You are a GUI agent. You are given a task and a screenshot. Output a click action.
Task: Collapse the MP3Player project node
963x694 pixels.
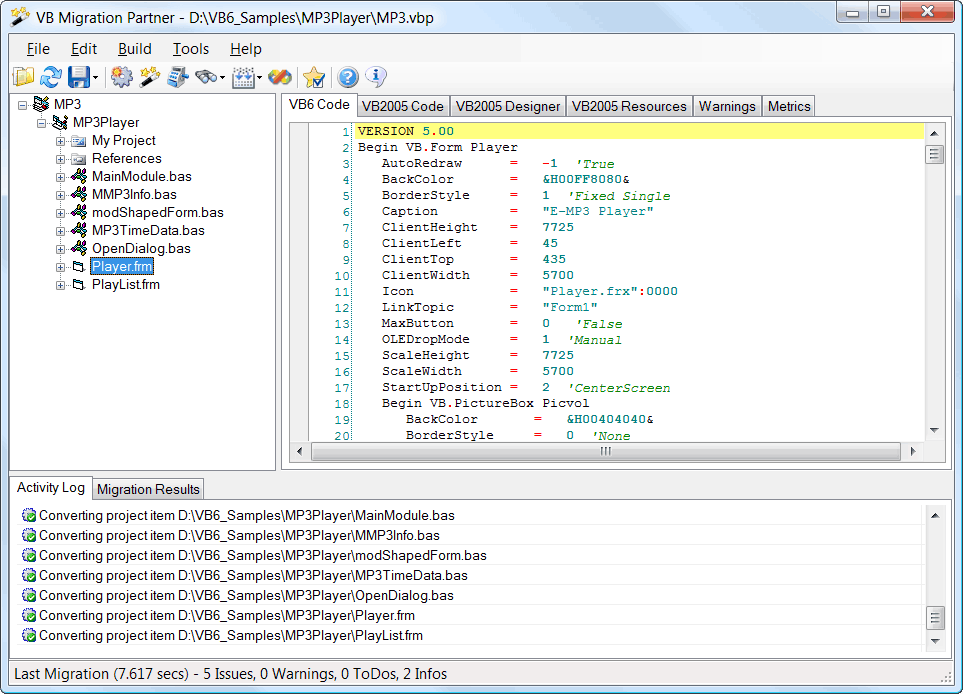(41, 123)
